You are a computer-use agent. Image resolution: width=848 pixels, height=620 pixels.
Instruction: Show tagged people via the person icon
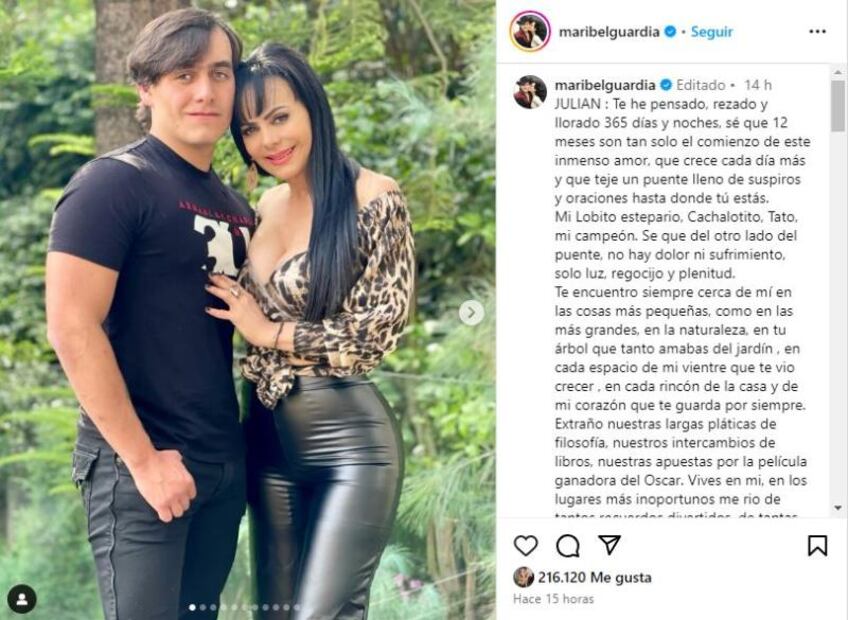22,599
